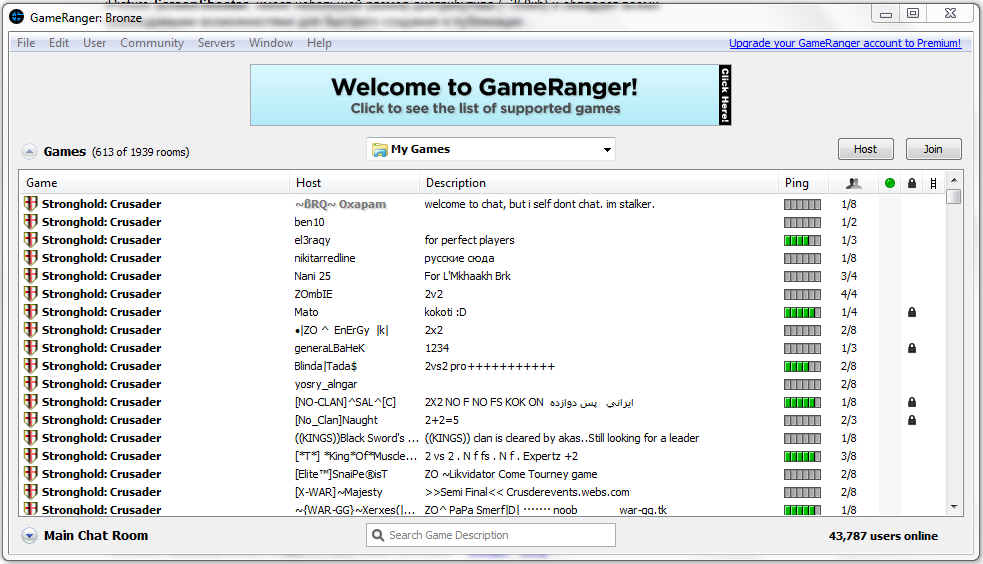Open the My Games filter dropdown

[490, 149]
